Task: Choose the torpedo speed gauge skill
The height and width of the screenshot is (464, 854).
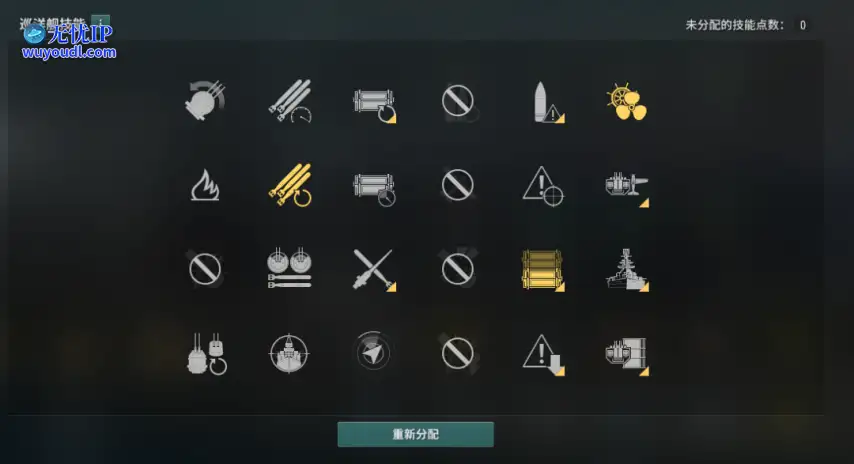Action: (289, 101)
